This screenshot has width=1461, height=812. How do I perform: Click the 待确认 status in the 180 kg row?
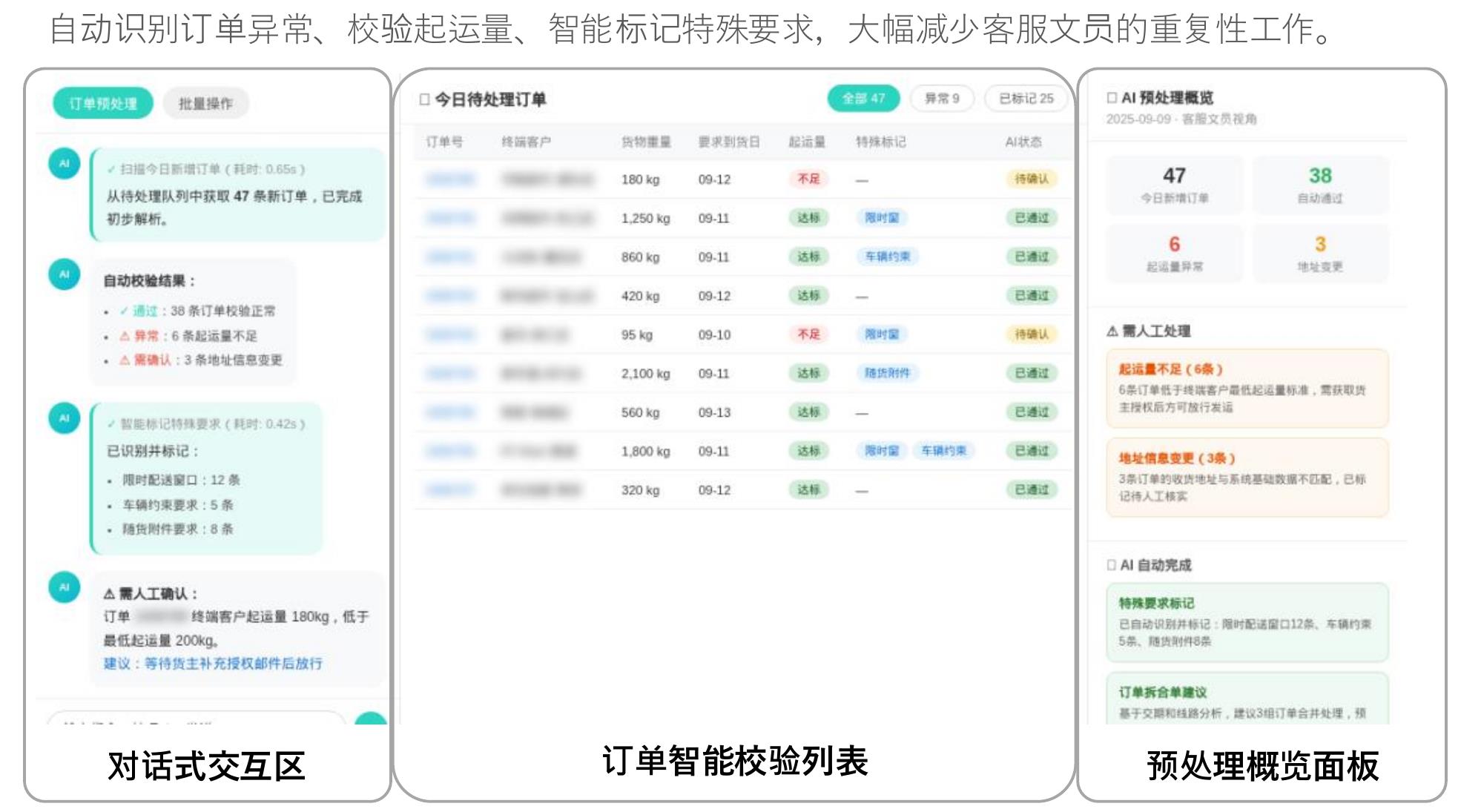click(1032, 179)
